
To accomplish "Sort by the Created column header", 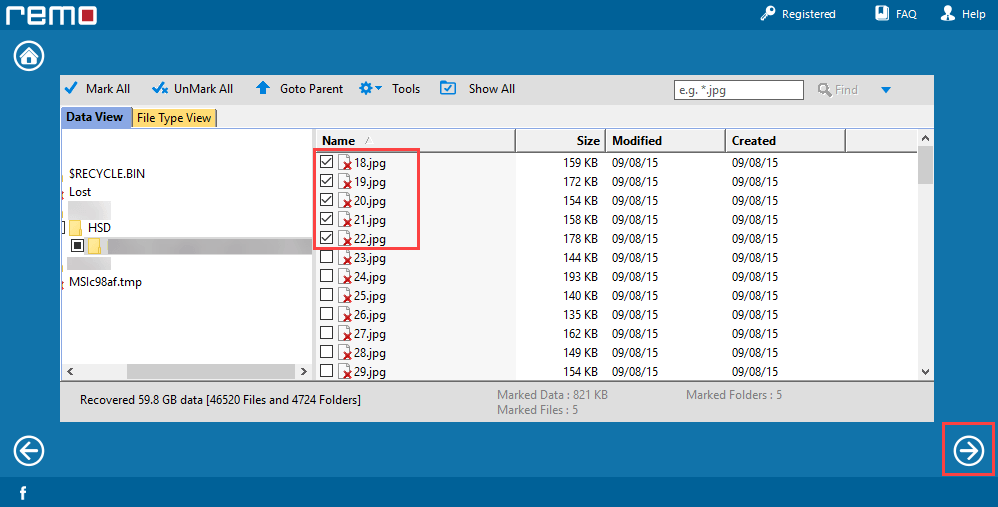I will [x=785, y=141].
